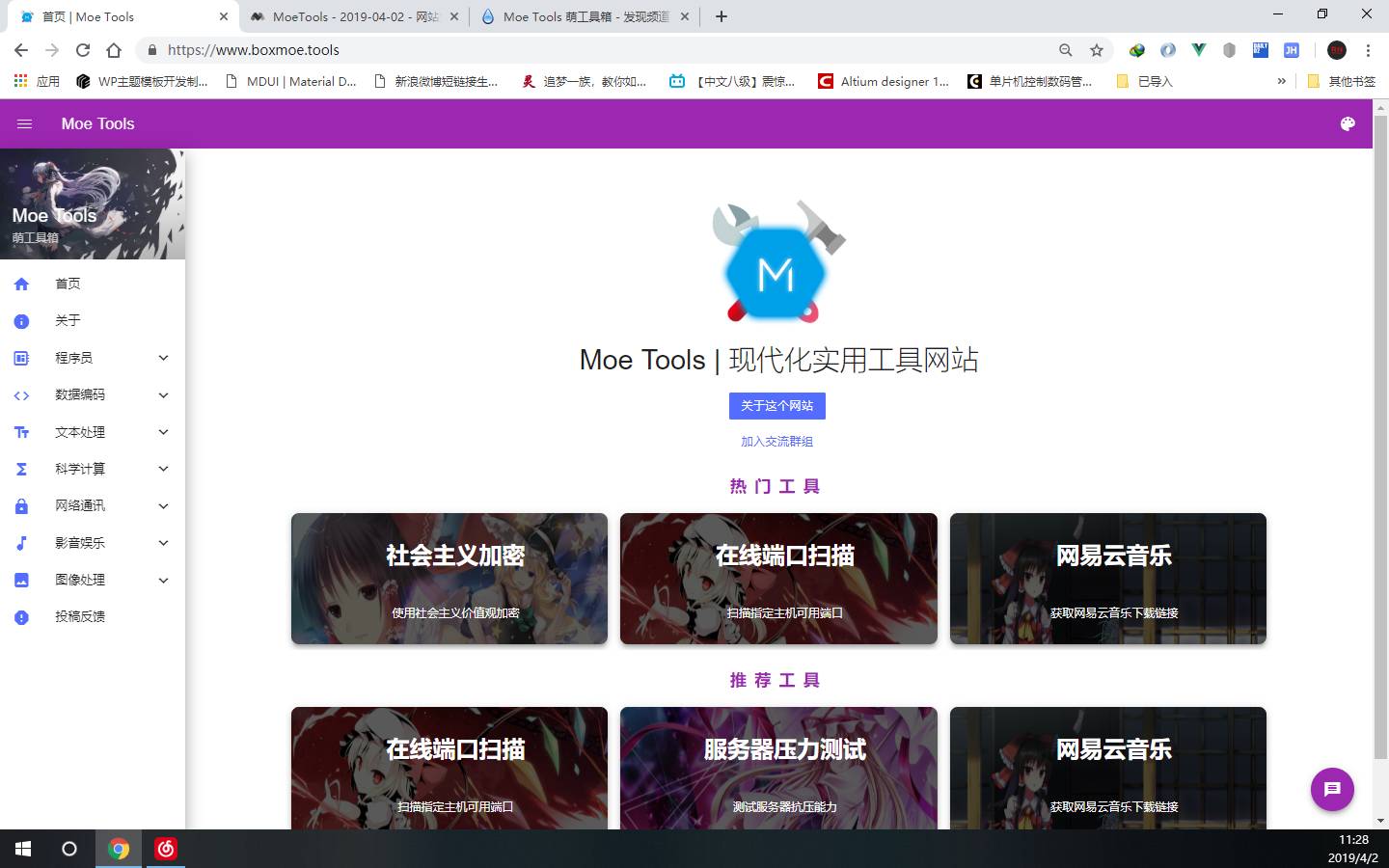Screen dimensions: 1389x868
Task: Open 在线端口扫描 card under 热门工具
Action: (778, 579)
